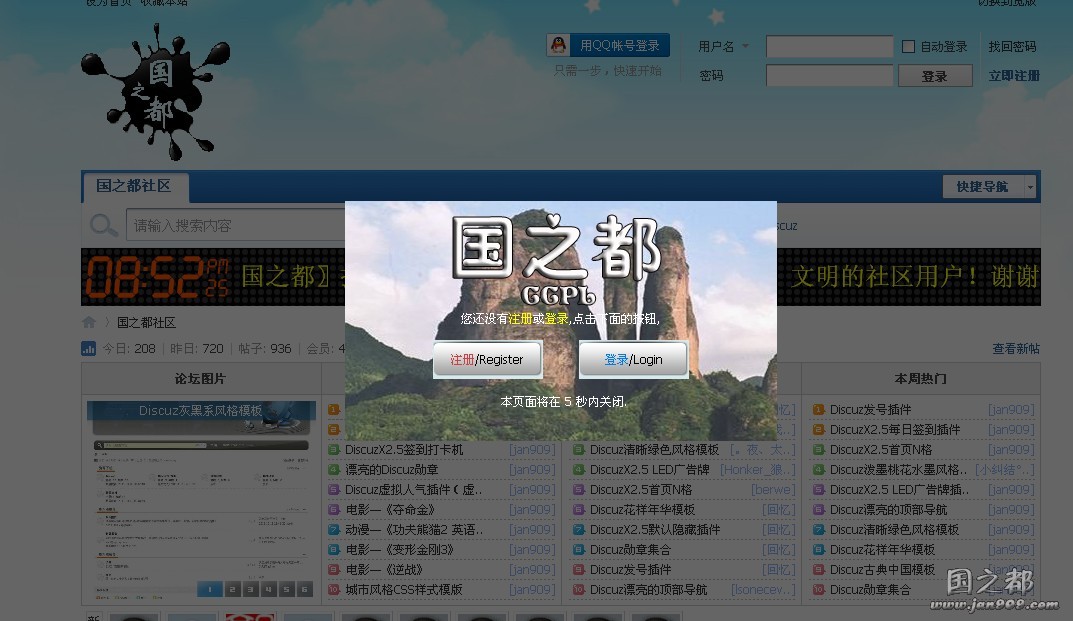The image size is (1073, 621).
Task: Click rank icon beside Discuz漂亮的顶部导航 in 本周热门
Action: 818,509
